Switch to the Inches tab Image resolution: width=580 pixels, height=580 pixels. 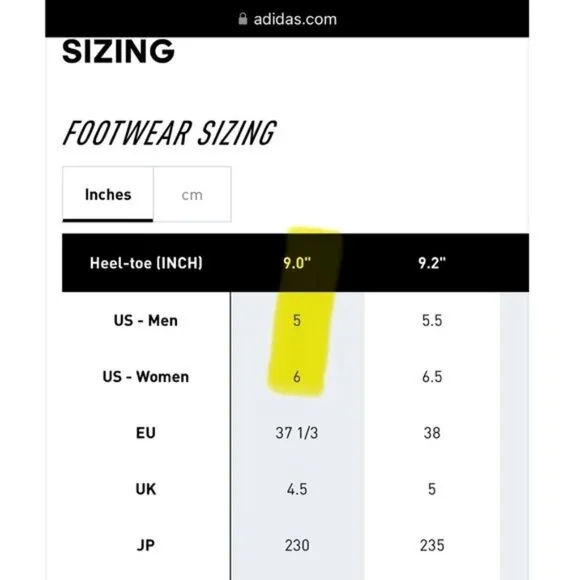(108, 194)
